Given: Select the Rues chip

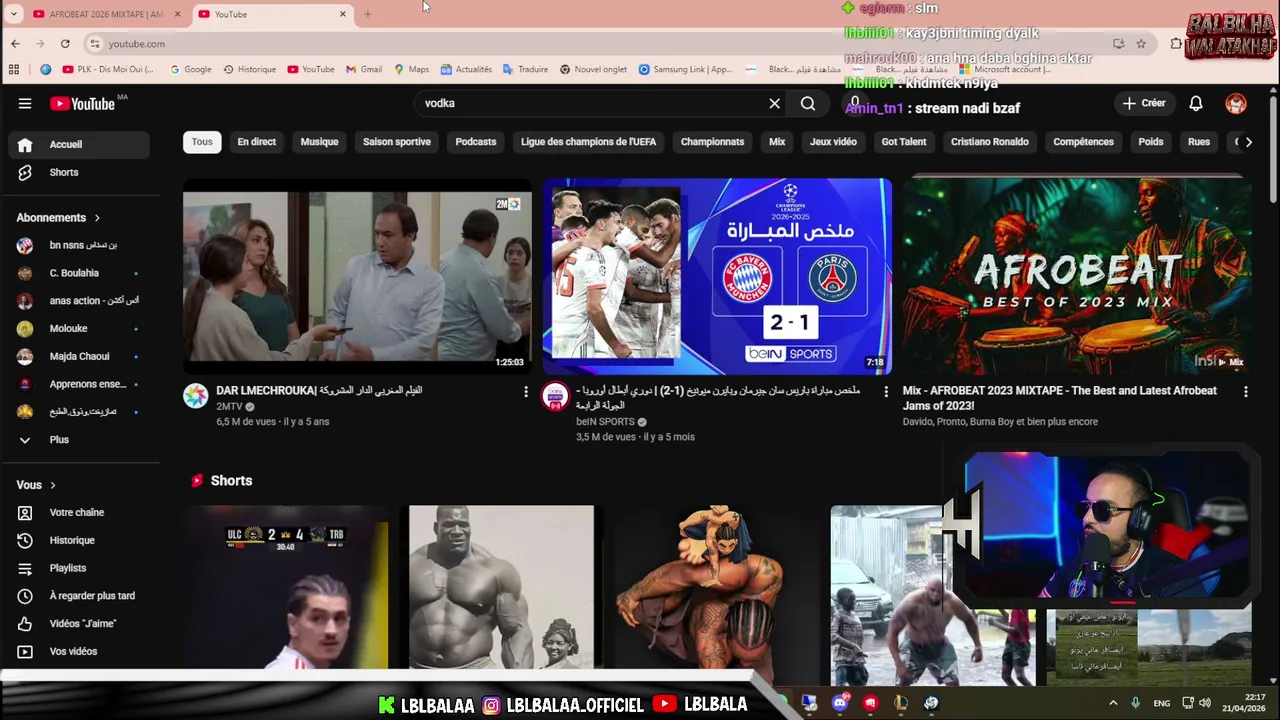Looking at the screenshot, I should [x=1199, y=142].
